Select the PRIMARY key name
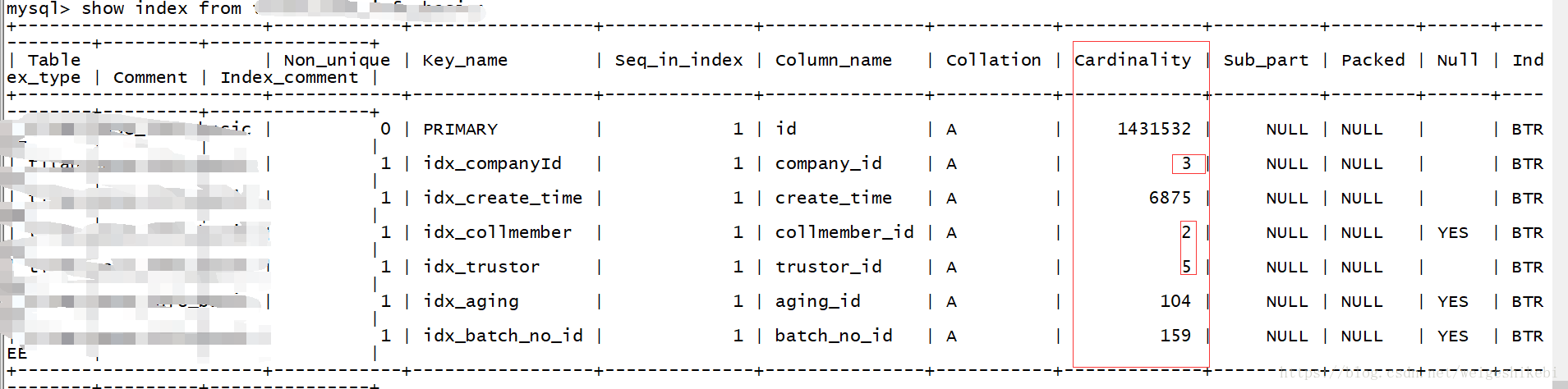 pyautogui.click(x=461, y=129)
